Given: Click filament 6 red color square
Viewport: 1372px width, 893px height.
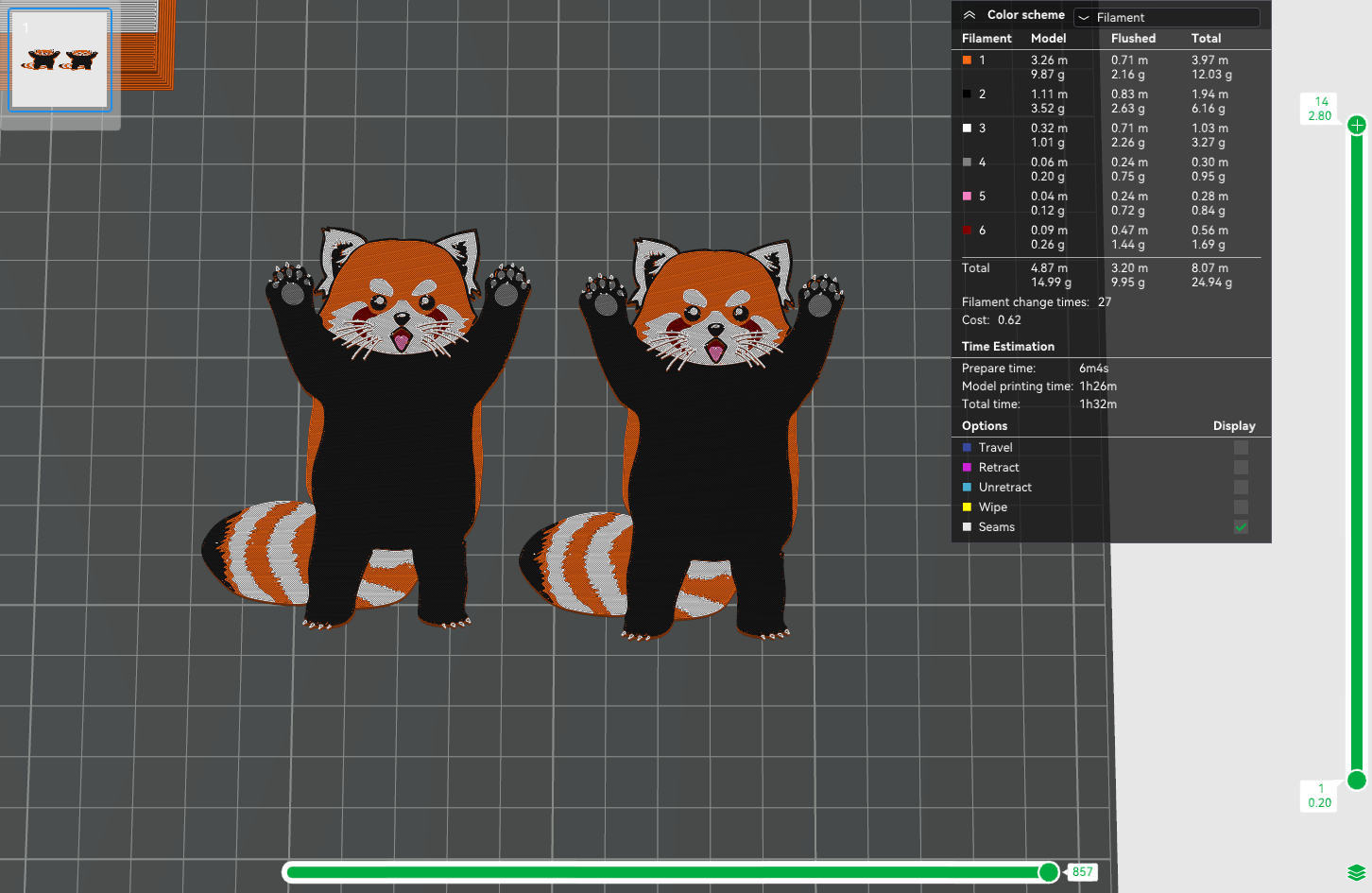Looking at the screenshot, I should [x=966, y=230].
